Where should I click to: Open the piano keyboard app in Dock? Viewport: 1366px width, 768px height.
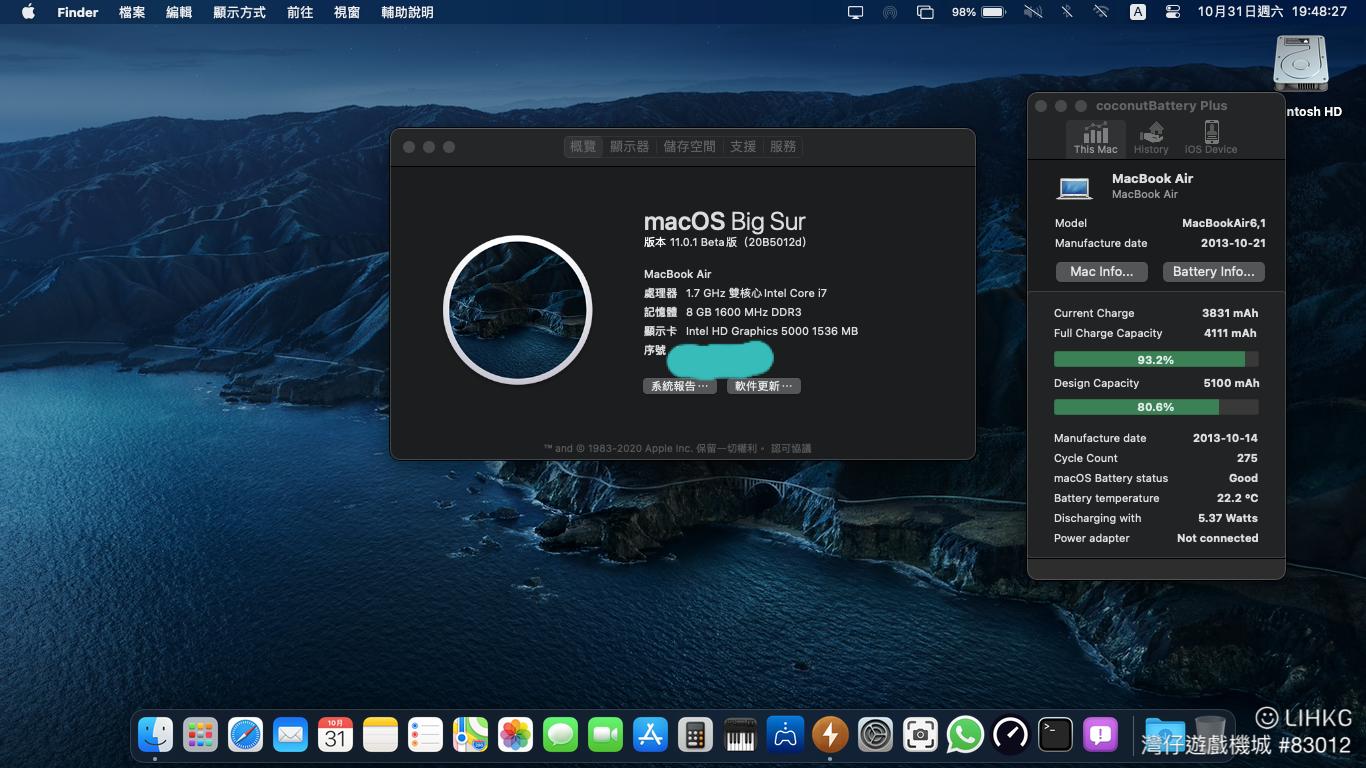pos(740,736)
